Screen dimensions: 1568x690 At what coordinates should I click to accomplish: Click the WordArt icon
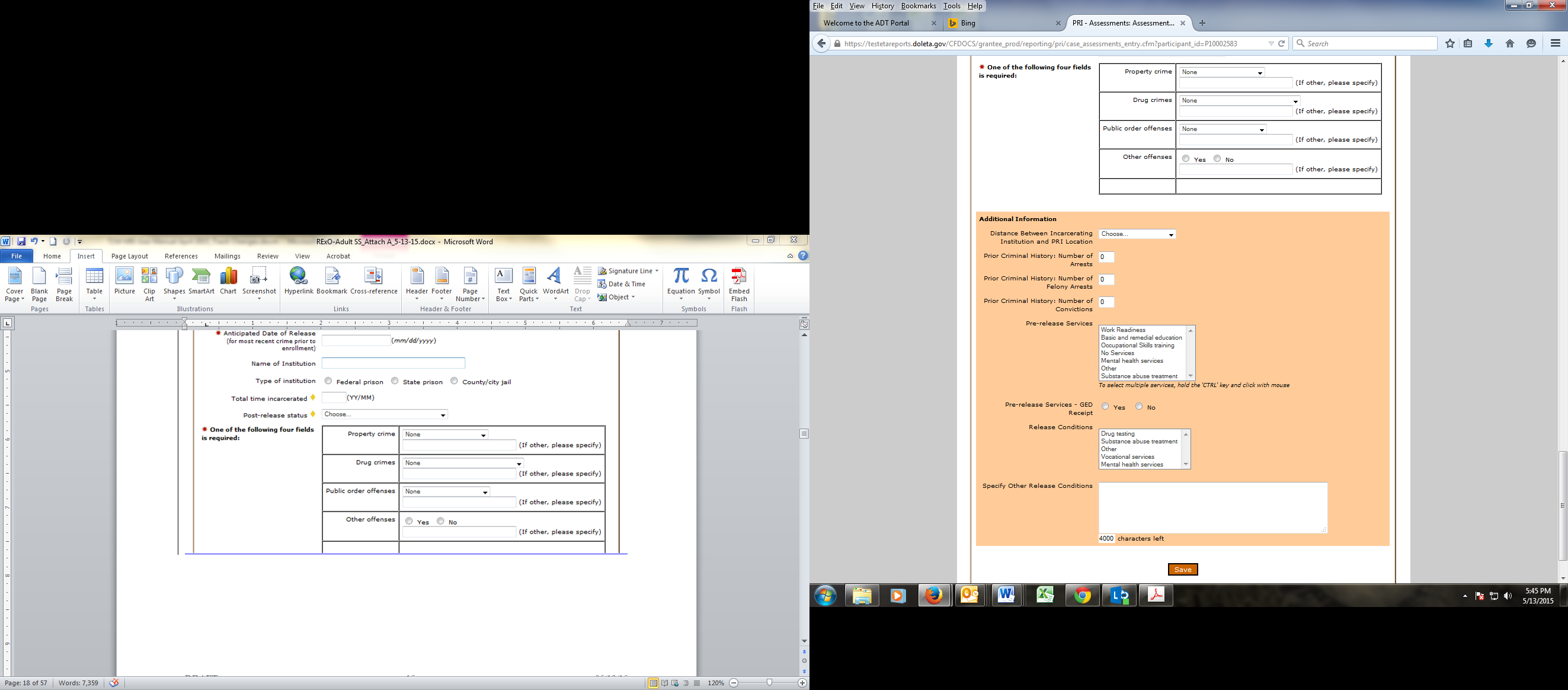555,282
